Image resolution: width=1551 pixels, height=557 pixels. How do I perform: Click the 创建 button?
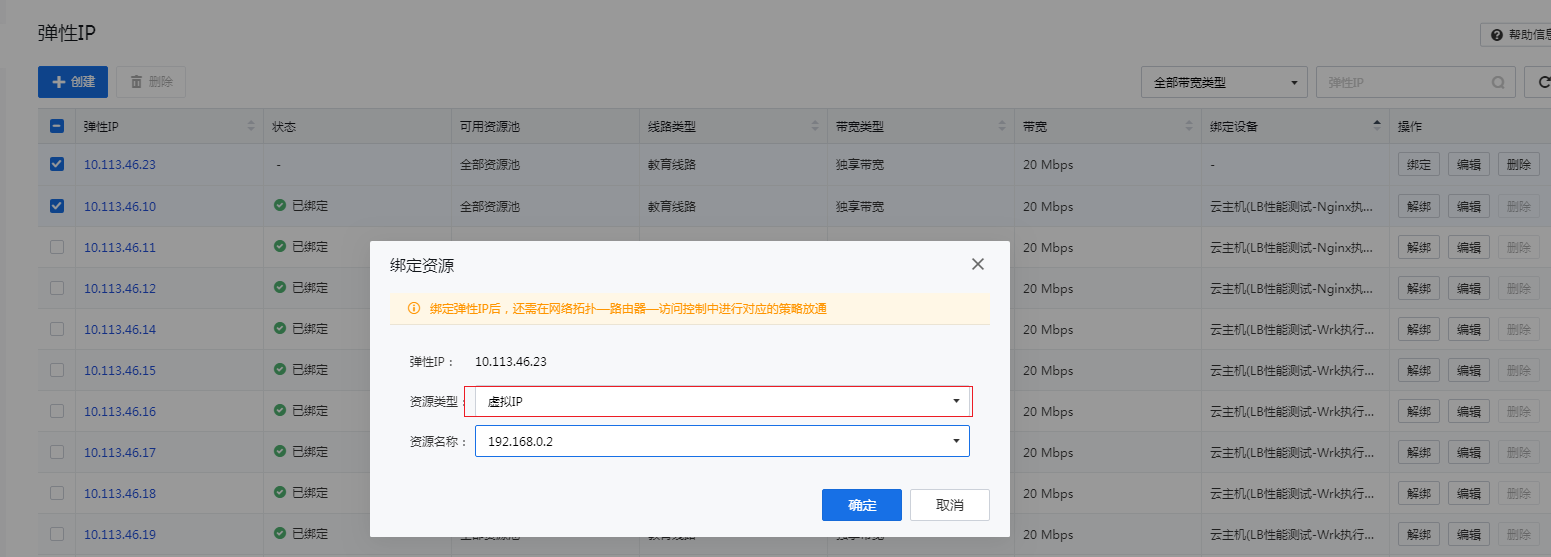(73, 82)
